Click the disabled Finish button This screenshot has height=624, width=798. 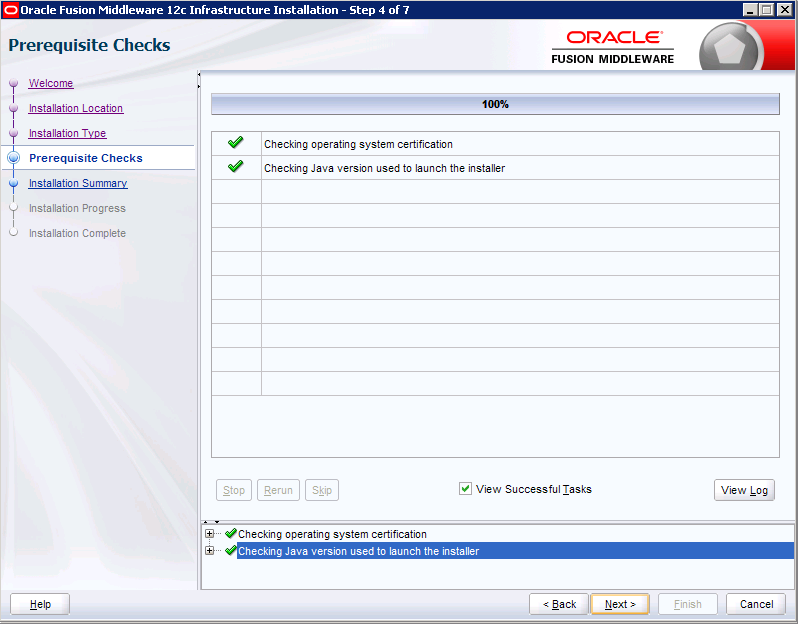tap(688, 604)
